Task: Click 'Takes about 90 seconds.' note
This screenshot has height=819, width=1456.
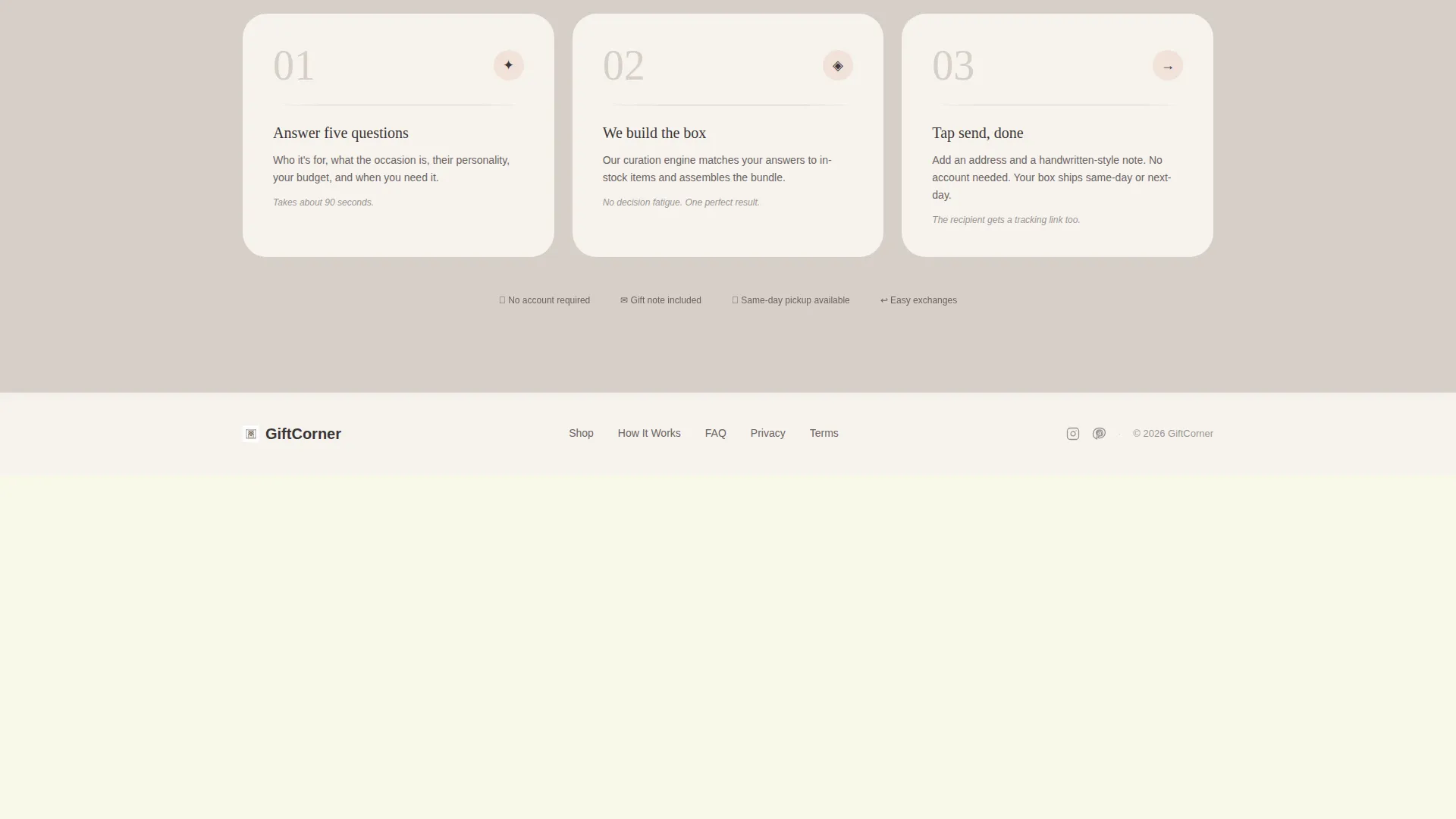Action: pos(323,202)
